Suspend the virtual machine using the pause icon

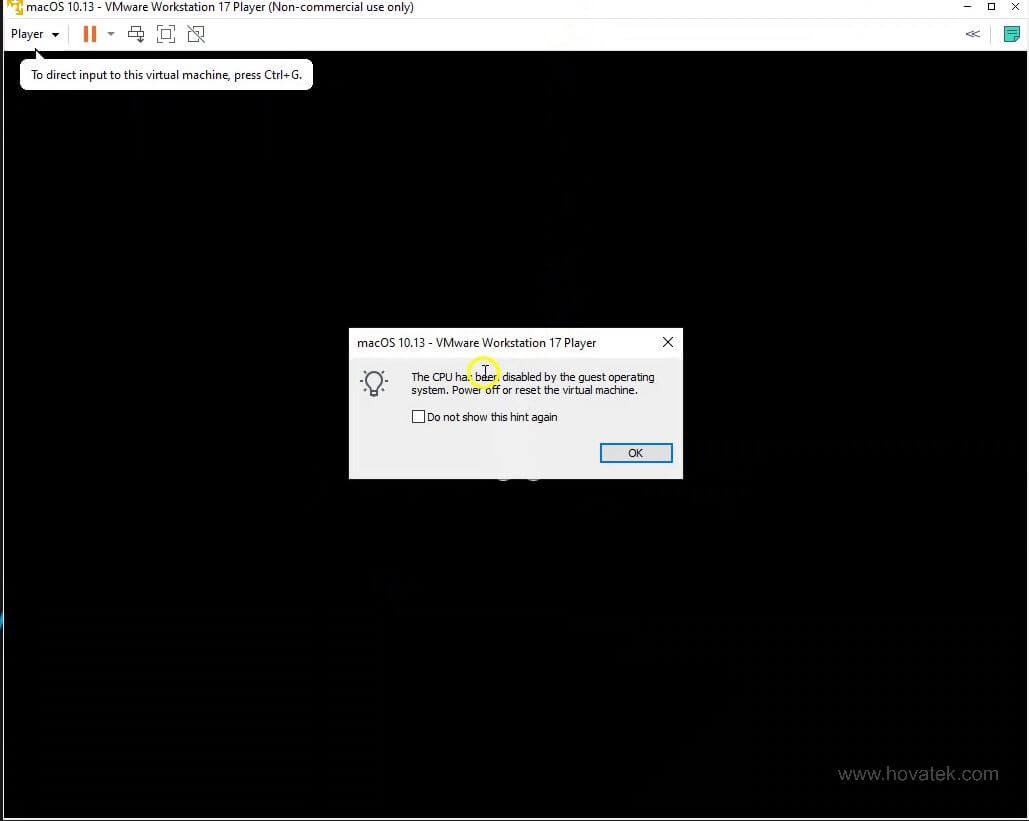(x=89, y=33)
